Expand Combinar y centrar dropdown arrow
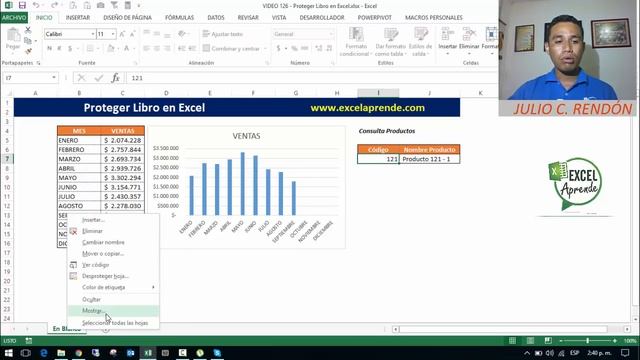 [265, 49]
